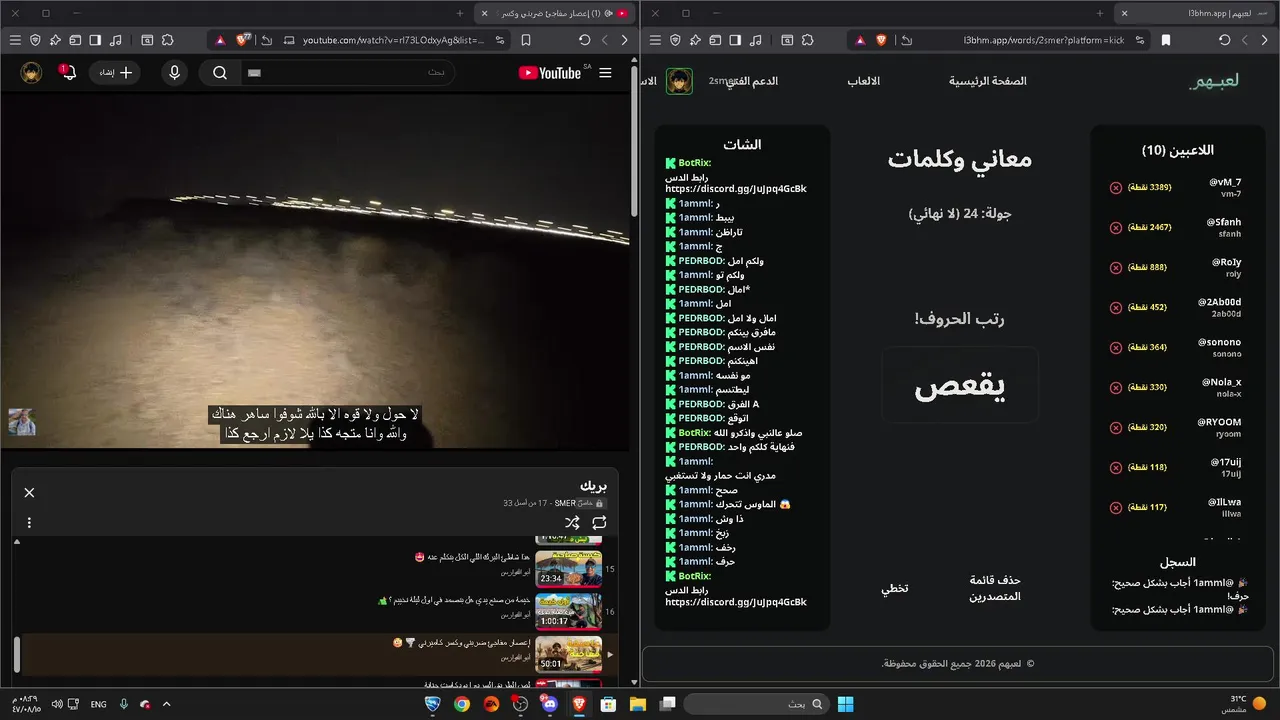Image resolution: width=1280 pixels, height=720 pixels.
Task: Open Brave music playlist icon in YouTube window
Action: click(x=116, y=40)
